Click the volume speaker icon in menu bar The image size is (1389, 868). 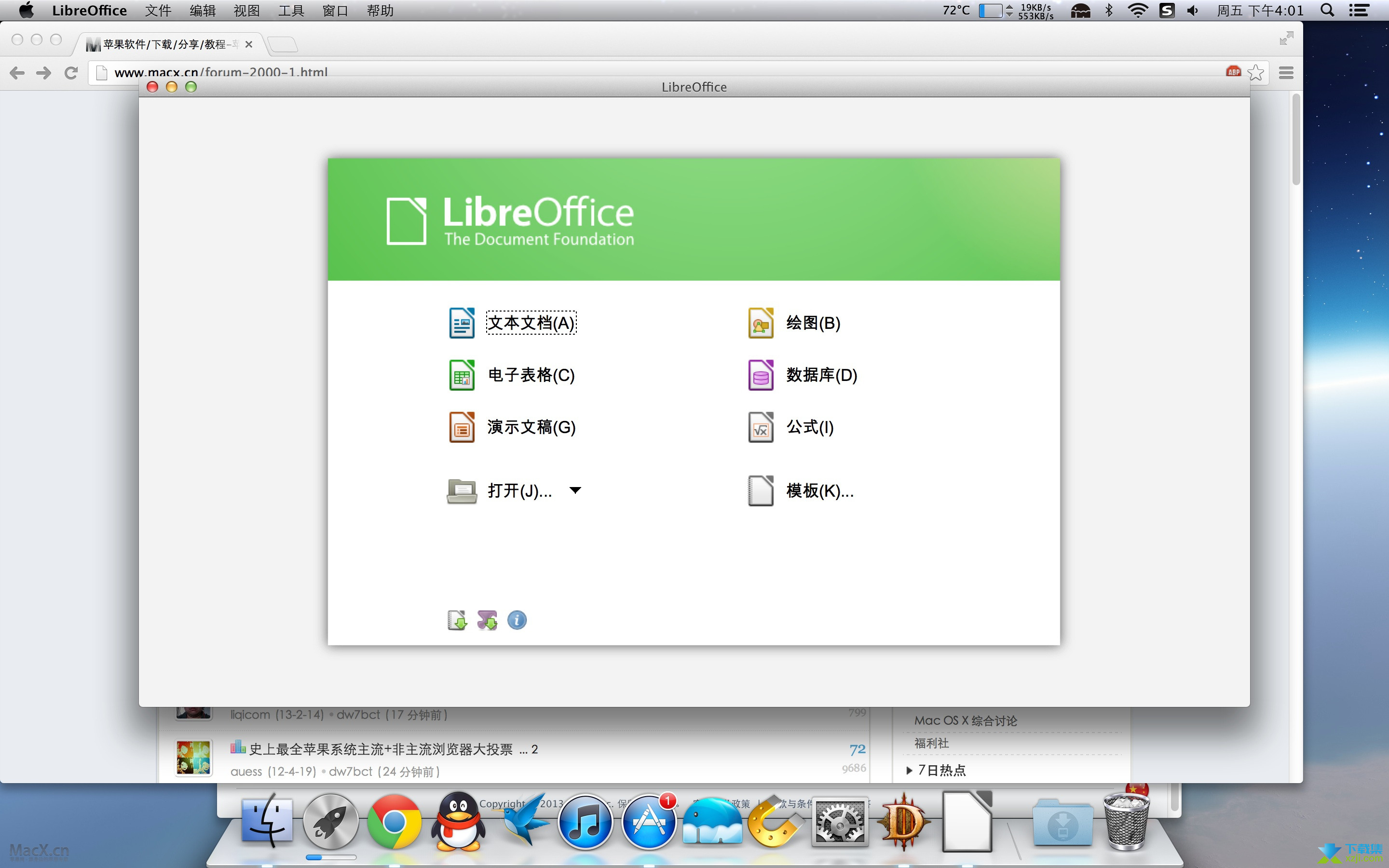(1193, 10)
